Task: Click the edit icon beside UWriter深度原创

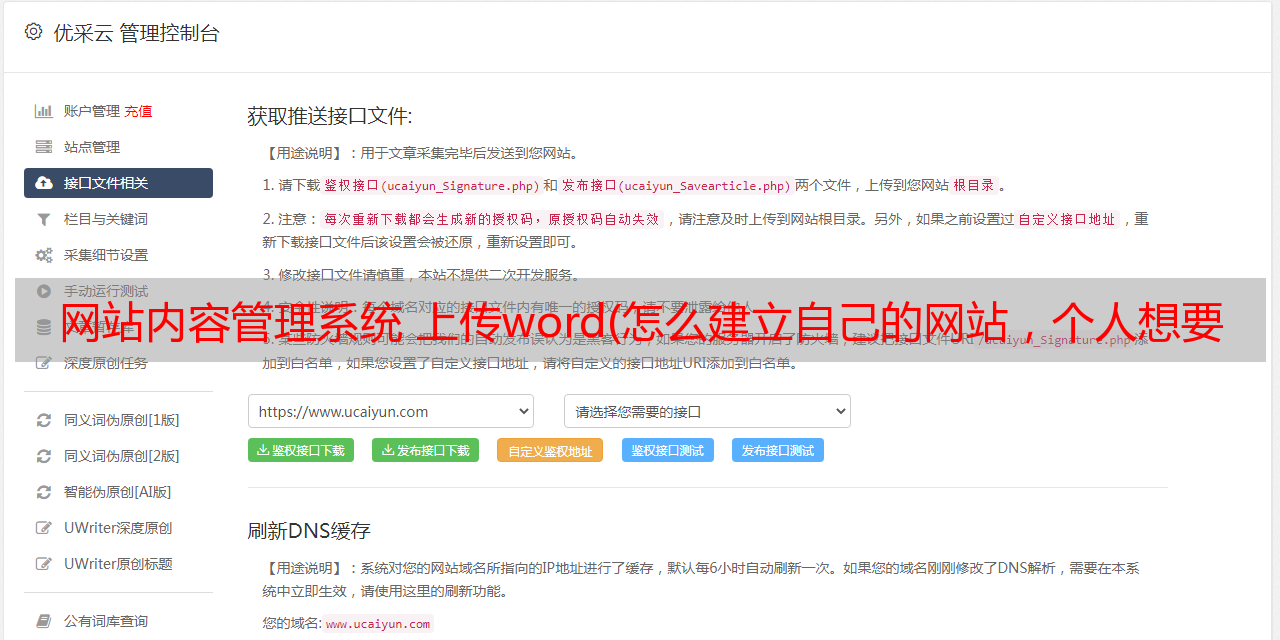Action: [44, 528]
